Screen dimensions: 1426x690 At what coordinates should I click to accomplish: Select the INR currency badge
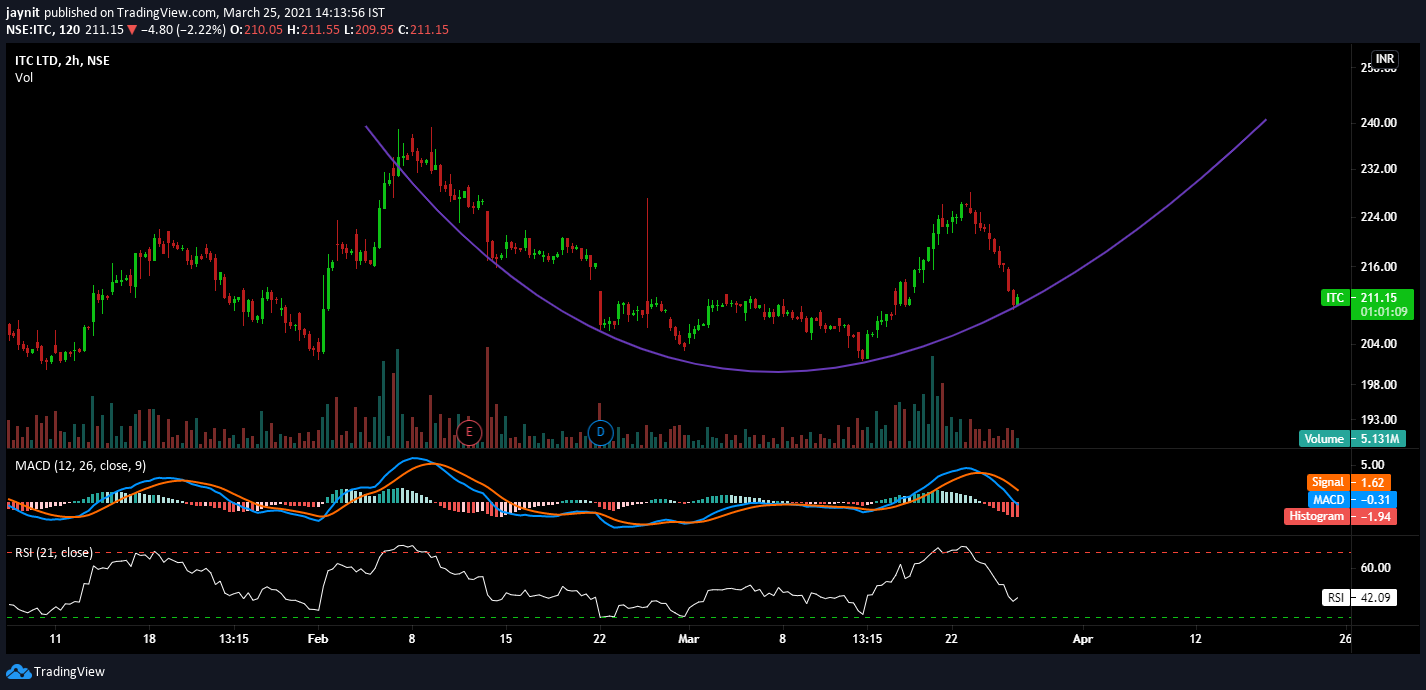pos(1385,60)
